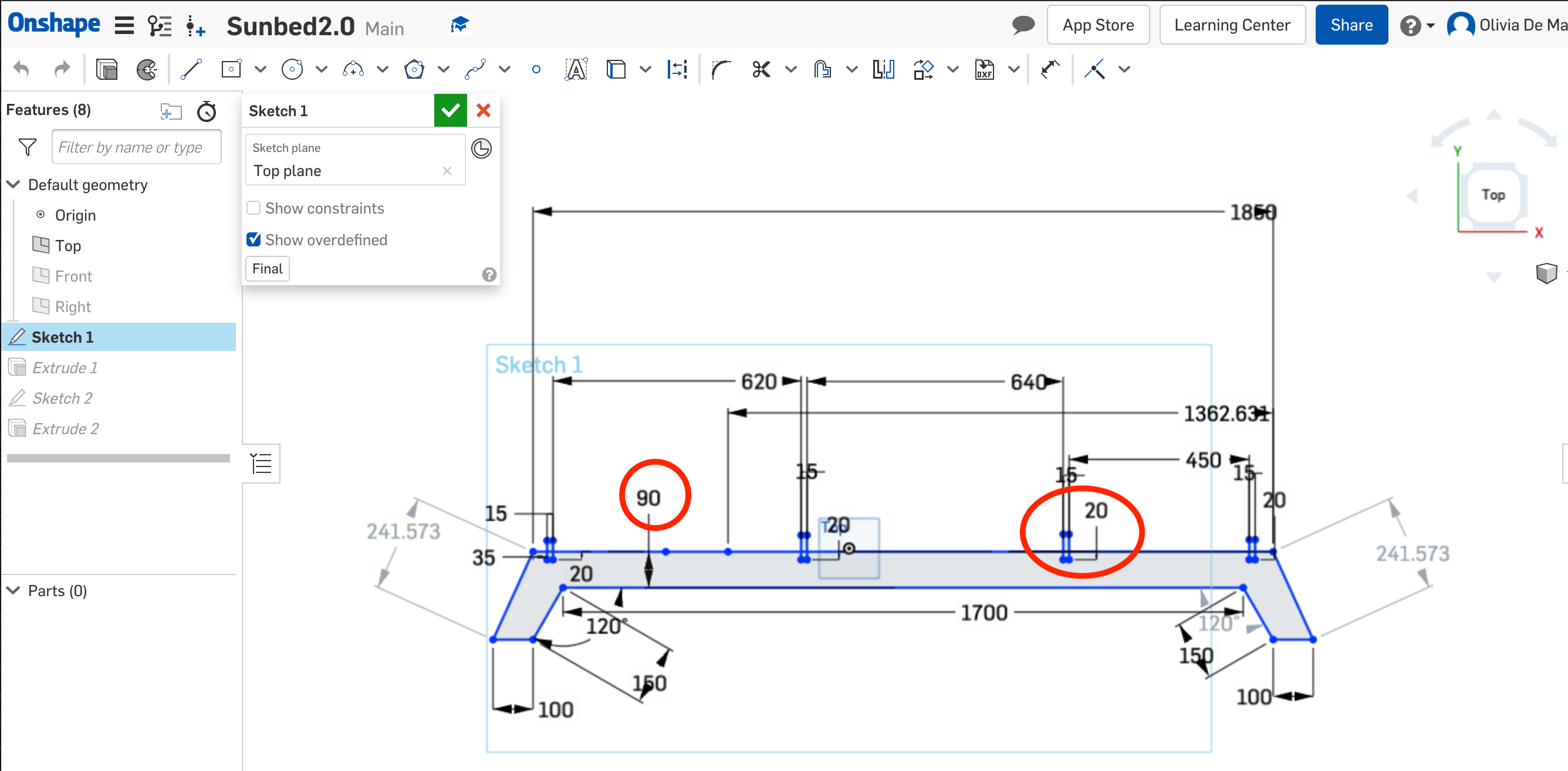Screen dimensions: 1568x771
Task: Open Top plane dropdown selector
Action: [x=351, y=170]
